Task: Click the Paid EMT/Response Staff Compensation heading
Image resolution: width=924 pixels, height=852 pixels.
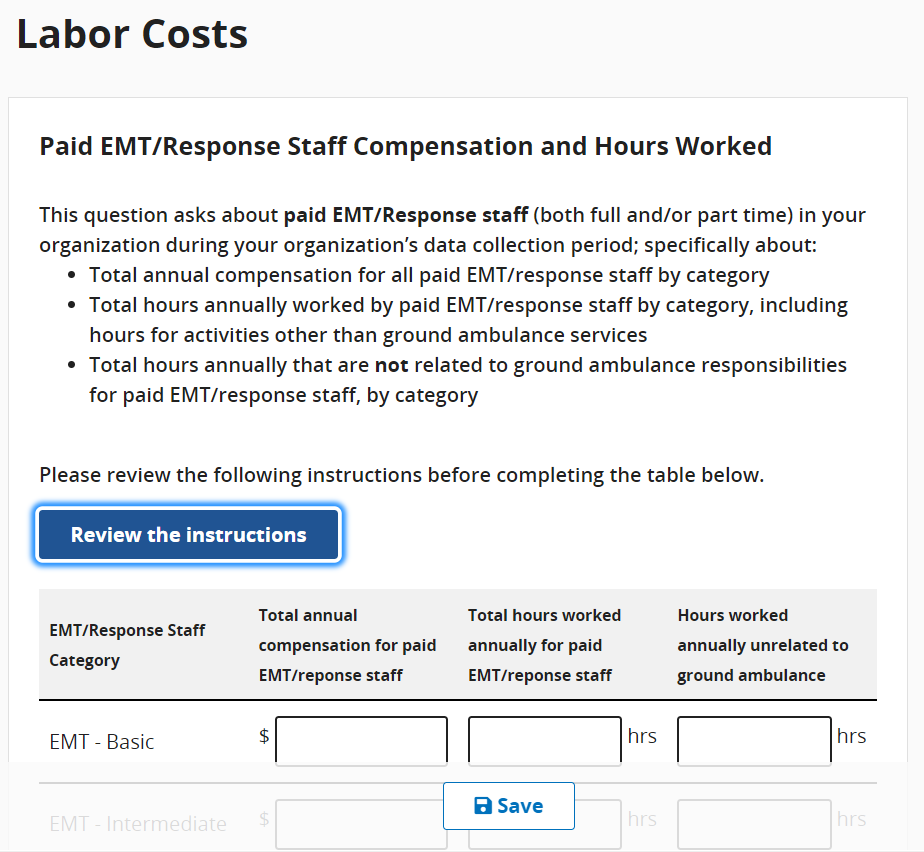Action: click(405, 146)
